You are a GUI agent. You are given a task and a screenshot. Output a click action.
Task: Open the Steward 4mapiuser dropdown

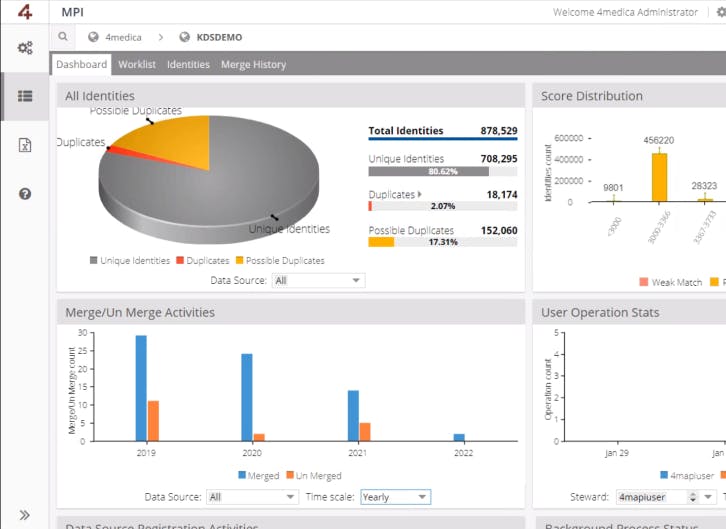[x=666, y=497]
